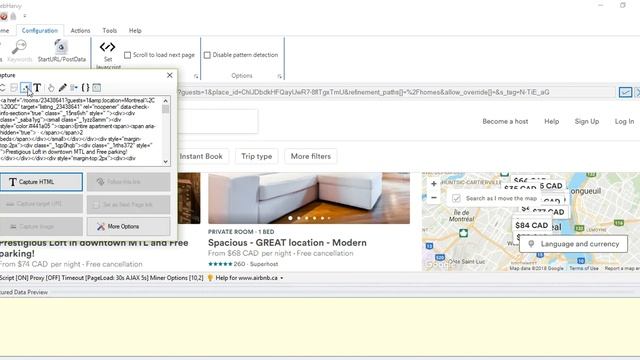
Task: Click the Capture HTML button
Action: [41, 182]
